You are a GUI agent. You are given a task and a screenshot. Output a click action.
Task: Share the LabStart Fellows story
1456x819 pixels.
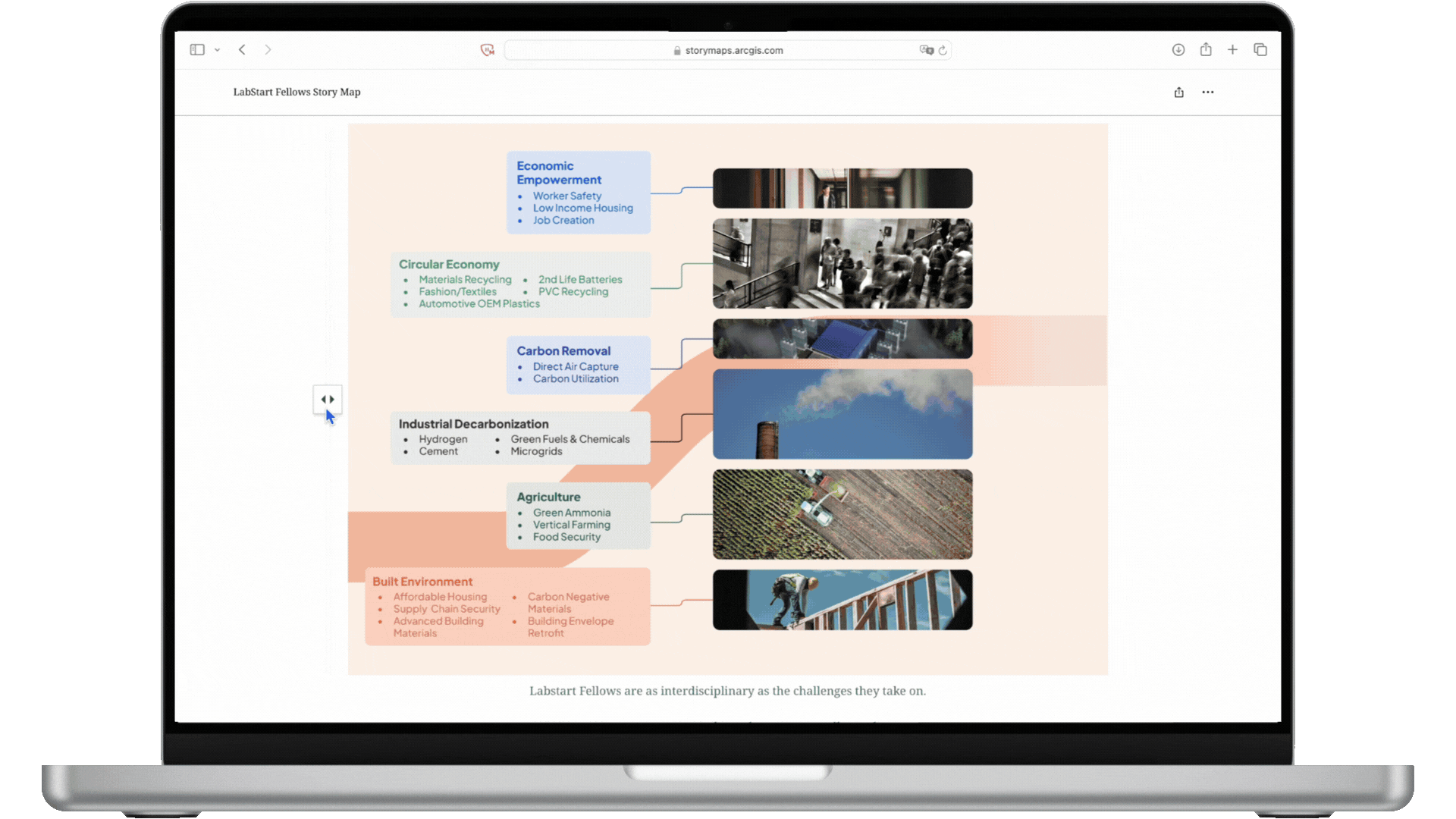click(x=1179, y=93)
